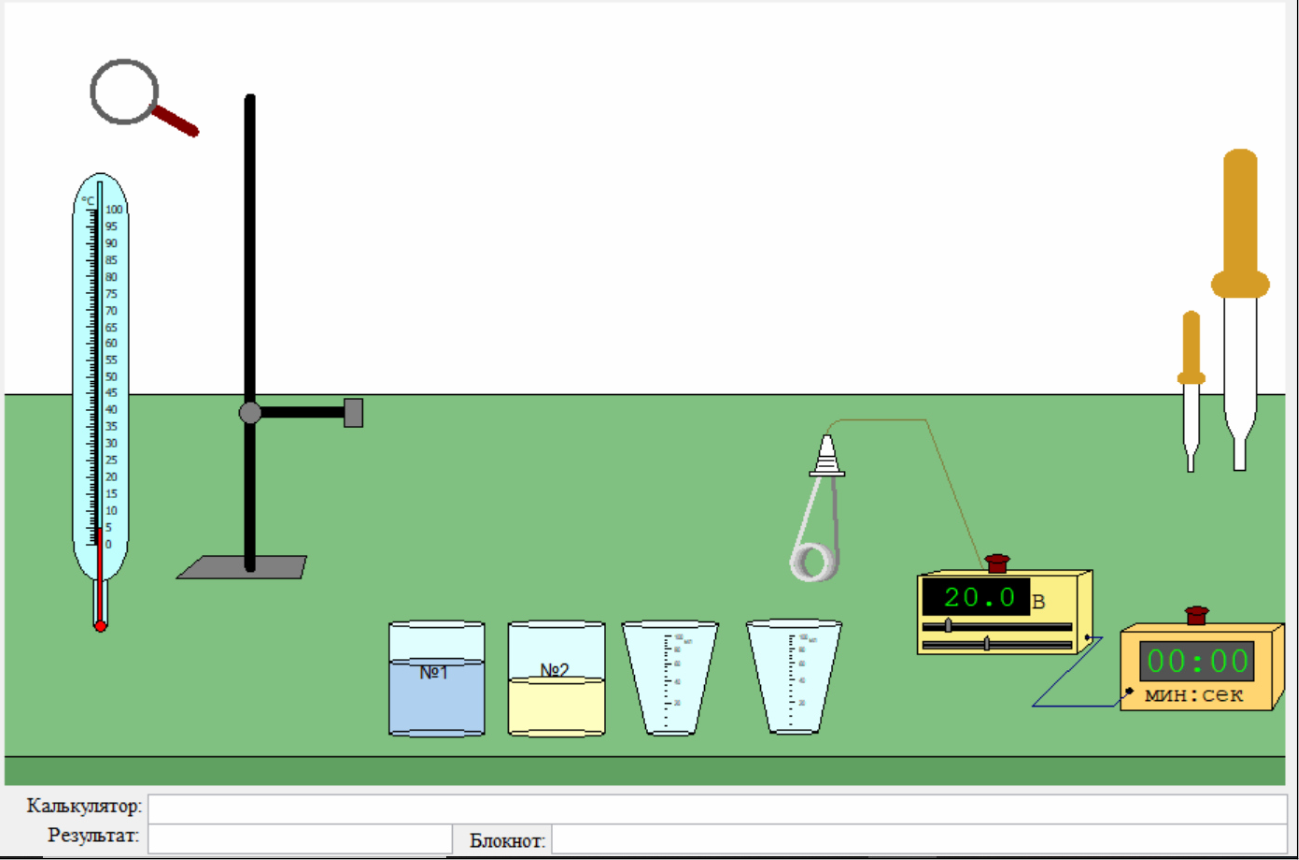
Task: Click the power supply voltage display 20.0
Action: tap(977, 598)
